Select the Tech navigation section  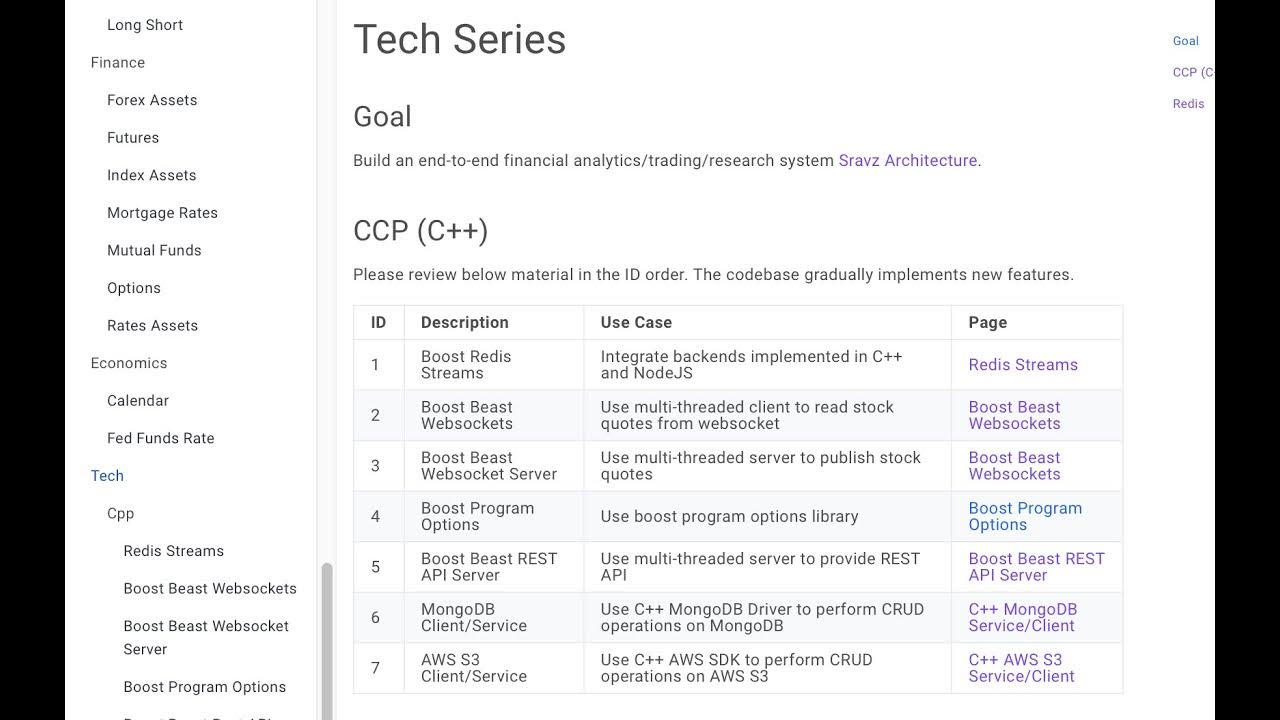[x=107, y=476]
